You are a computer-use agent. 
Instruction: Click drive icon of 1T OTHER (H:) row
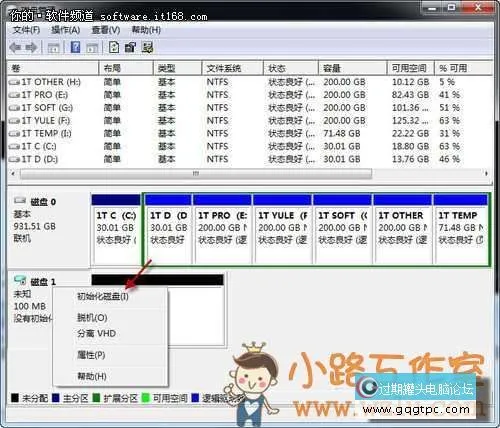coord(14,82)
